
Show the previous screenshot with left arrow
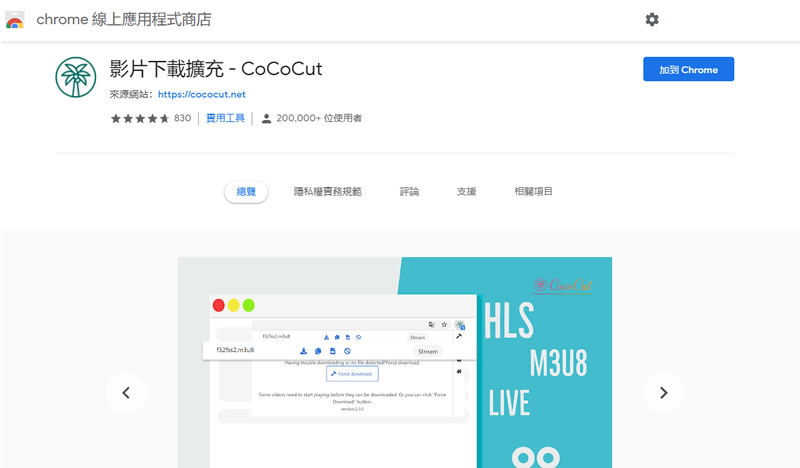(126, 392)
